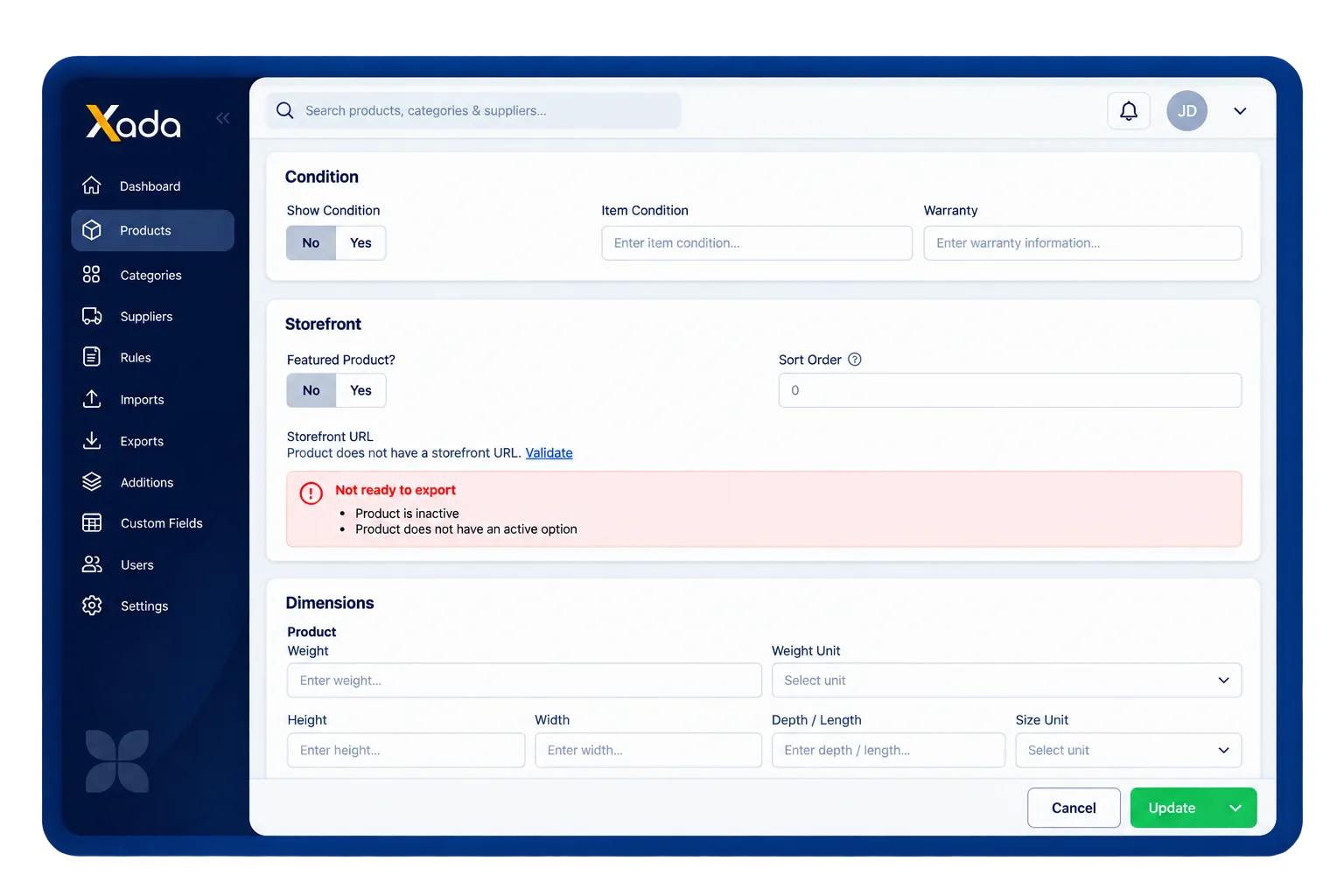This screenshot has width=1344, height=896.
Task: Open the Weight Unit dropdown
Action: point(1006,681)
